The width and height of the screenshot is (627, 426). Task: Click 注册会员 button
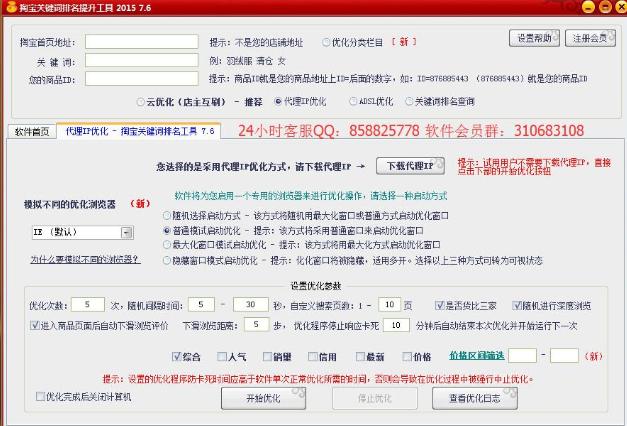590,38
